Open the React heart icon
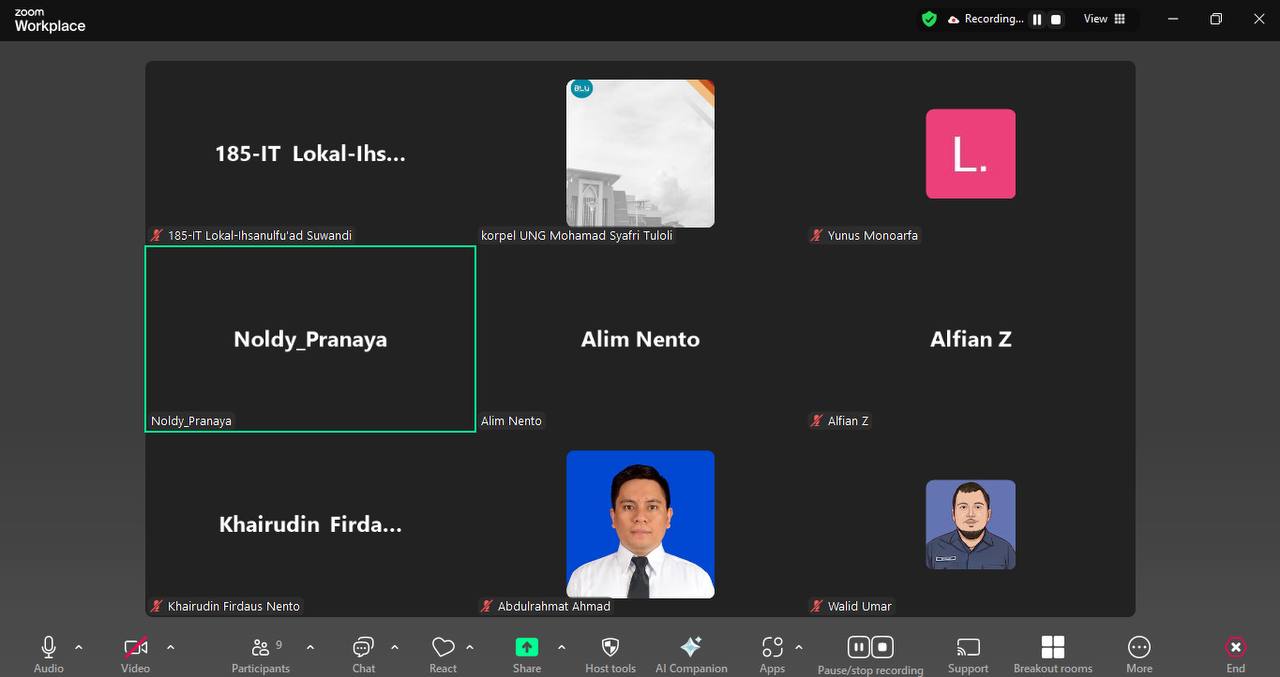The height and width of the screenshot is (677, 1280). pyautogui.click(x=443, y=647)
